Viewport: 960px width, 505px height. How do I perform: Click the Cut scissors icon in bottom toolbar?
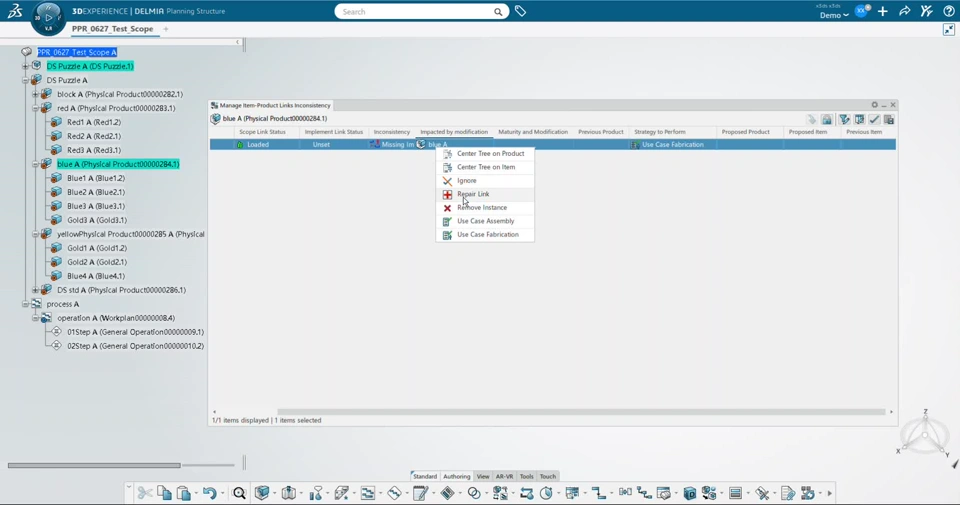click(145, 493)
